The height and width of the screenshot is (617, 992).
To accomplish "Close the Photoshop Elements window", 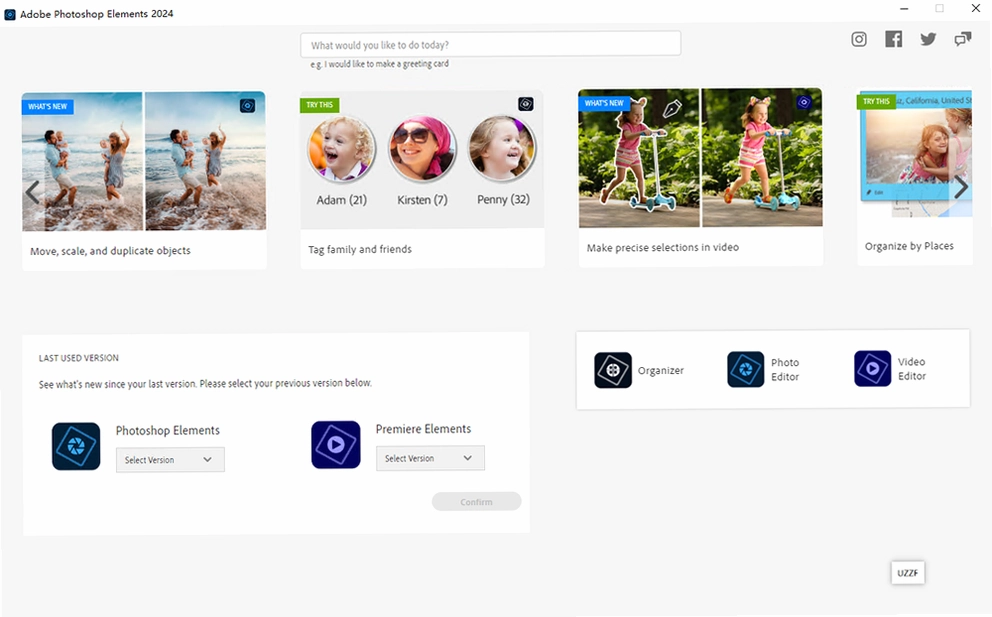I will tap(976, 8).
